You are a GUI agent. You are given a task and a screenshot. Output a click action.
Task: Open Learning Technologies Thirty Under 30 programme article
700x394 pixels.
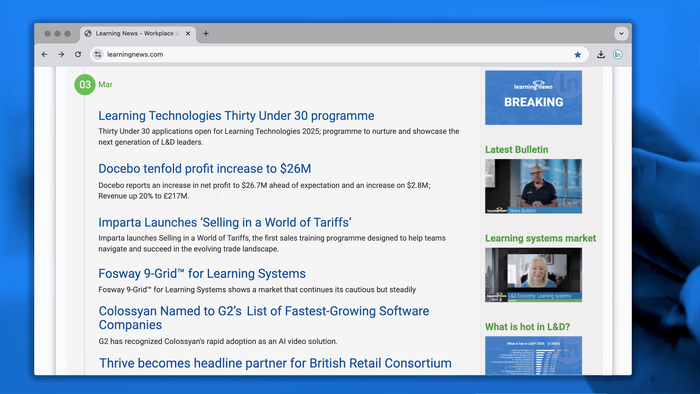tap(236, 116)
